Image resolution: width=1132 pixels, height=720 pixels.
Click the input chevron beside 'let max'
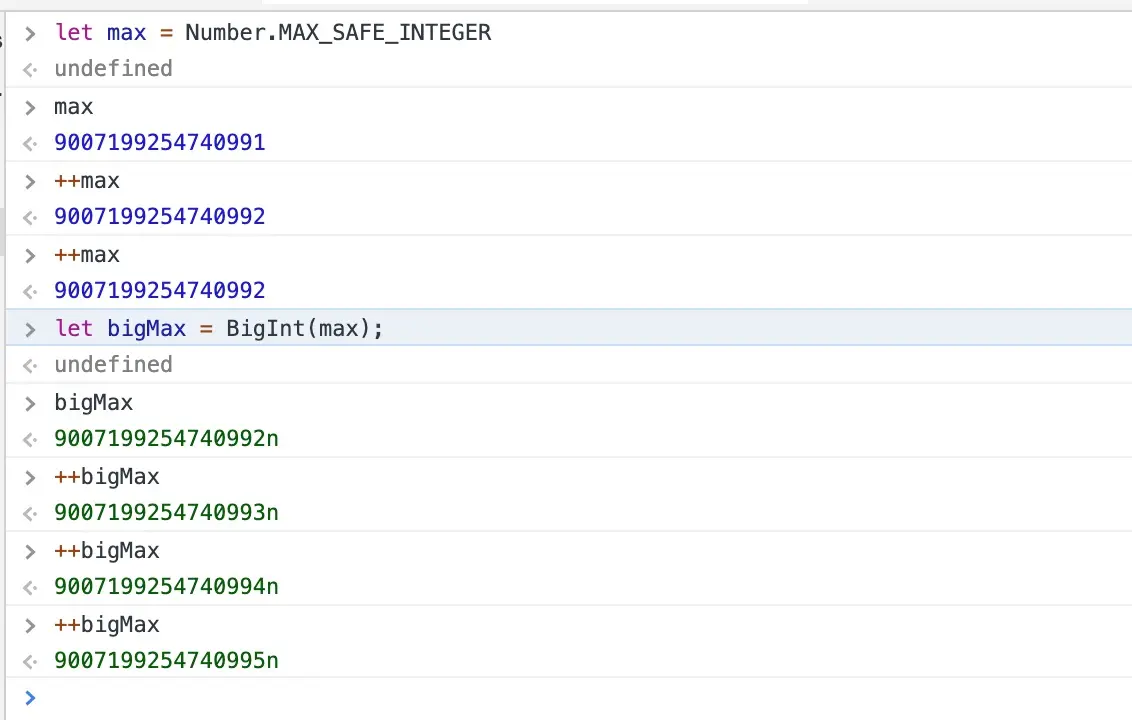[30, 33]
